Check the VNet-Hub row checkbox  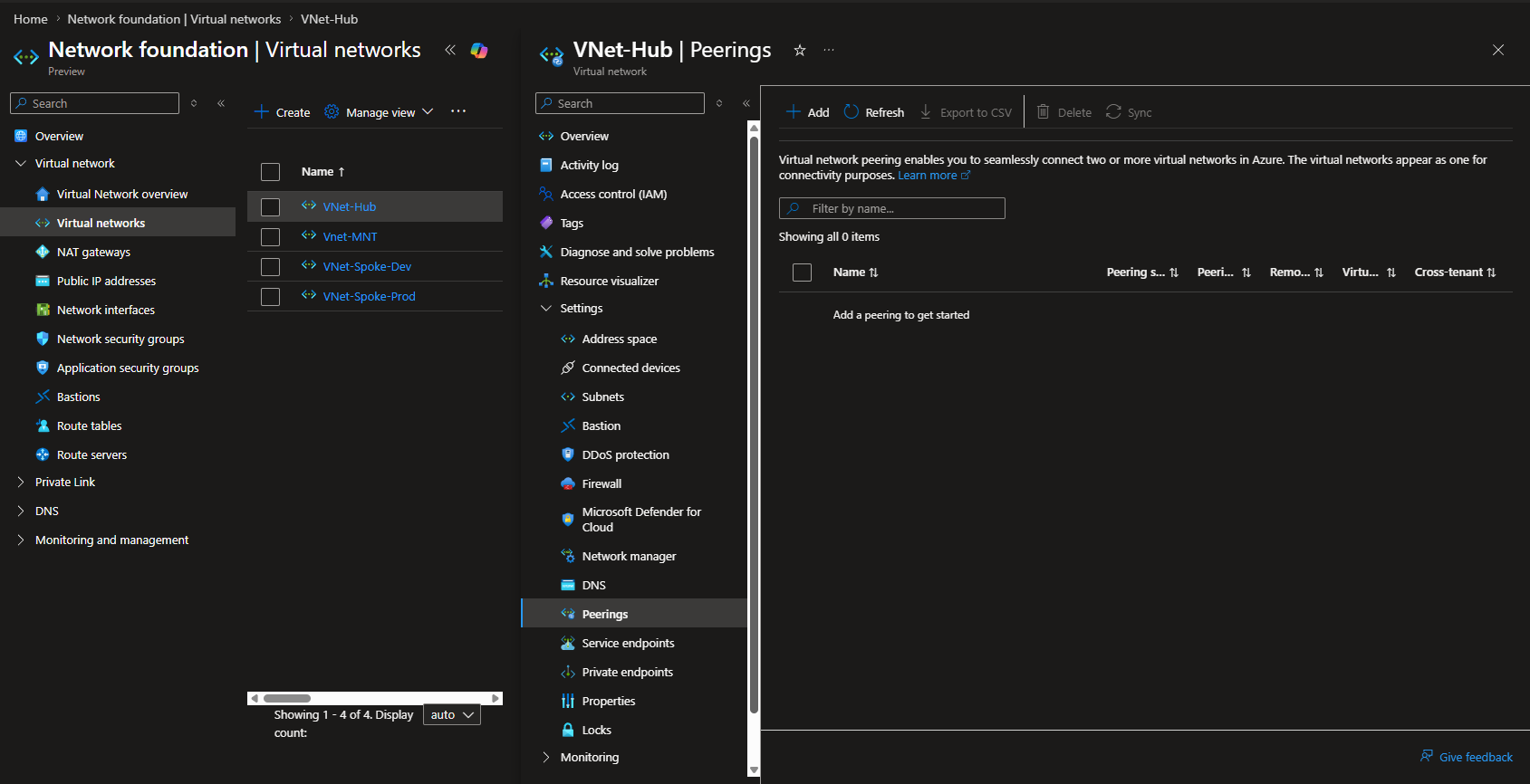270,207
